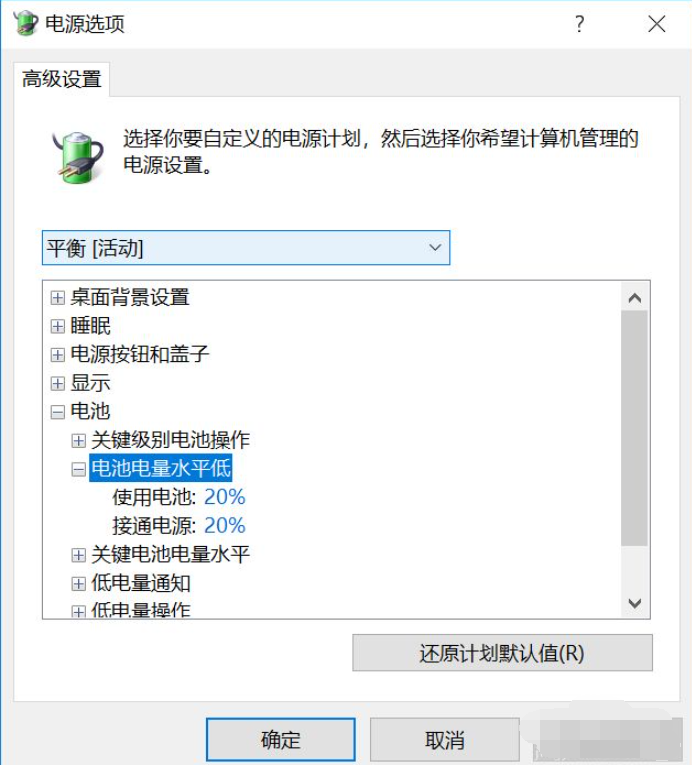The image size is (692, 765).
Task: Collapse 电池电量水平低 minus icon
Action: click(x=78, y=469)
